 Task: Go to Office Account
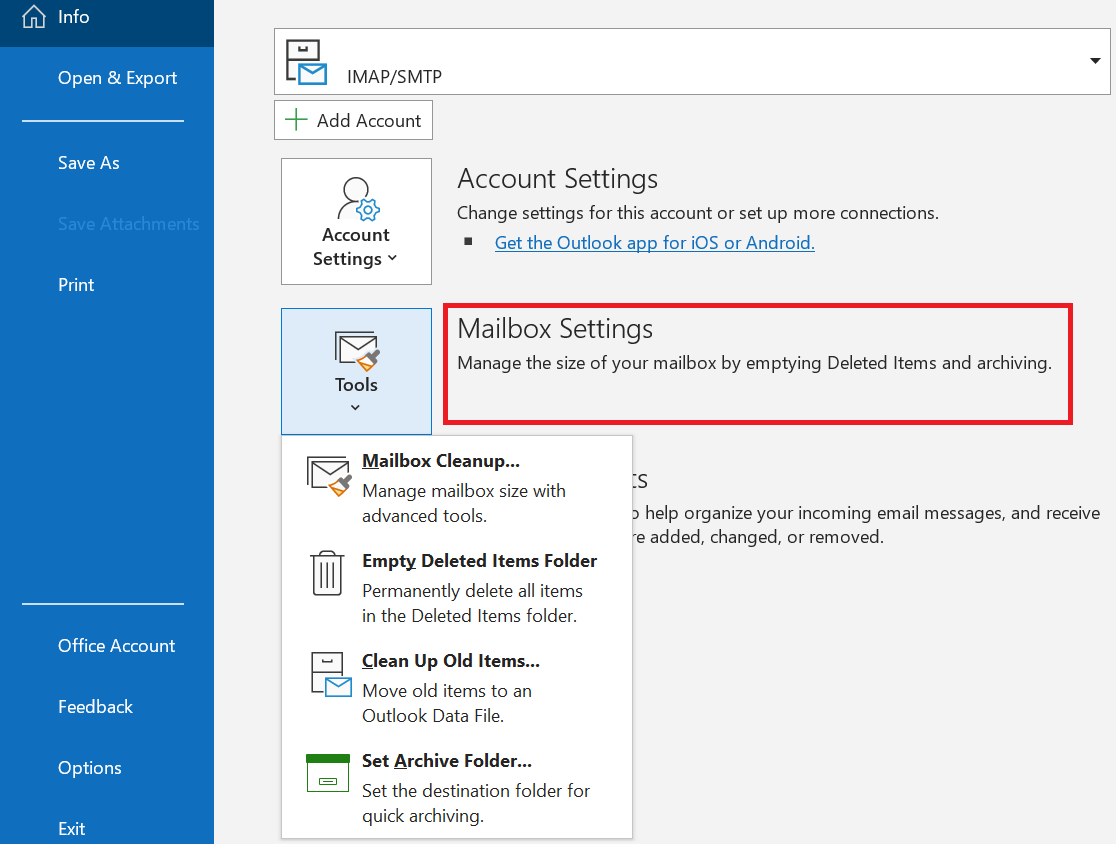[x=116, y=645]
